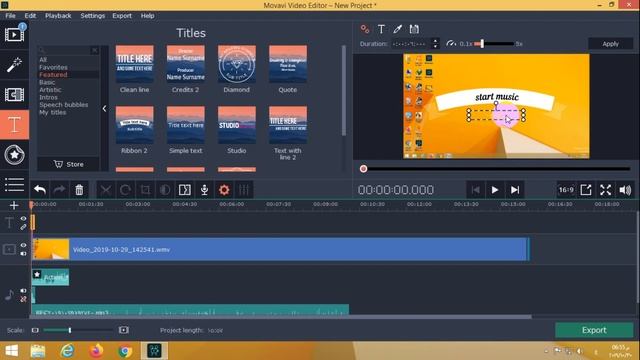Detach the preview window icon
The width and height of the screenshot is (640, 360).
586,190
